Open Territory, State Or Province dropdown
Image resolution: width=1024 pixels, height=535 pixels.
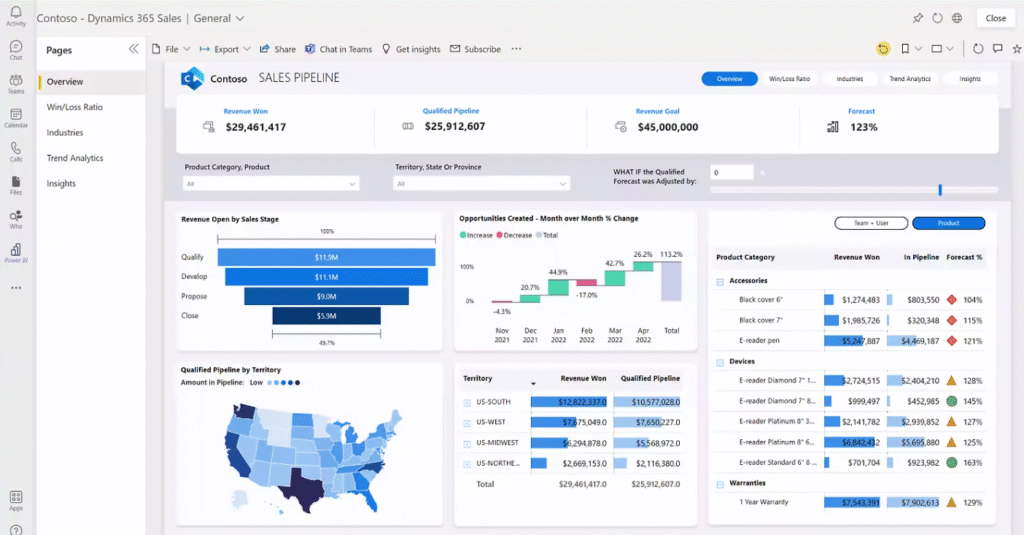[x=481, y=184]
